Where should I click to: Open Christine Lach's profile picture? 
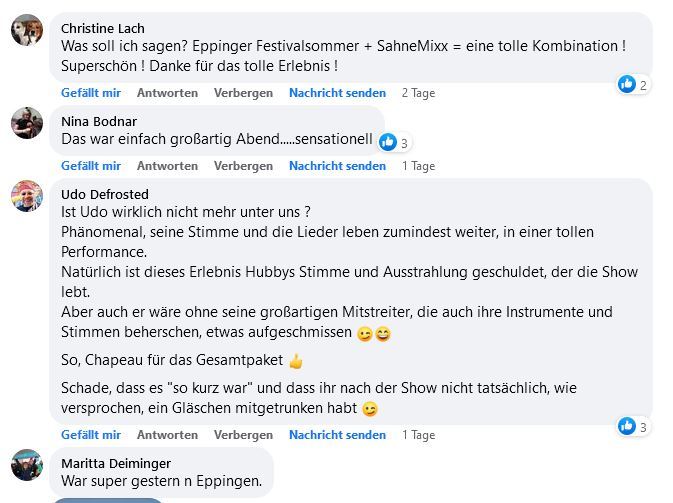click(x=27, y=30)
